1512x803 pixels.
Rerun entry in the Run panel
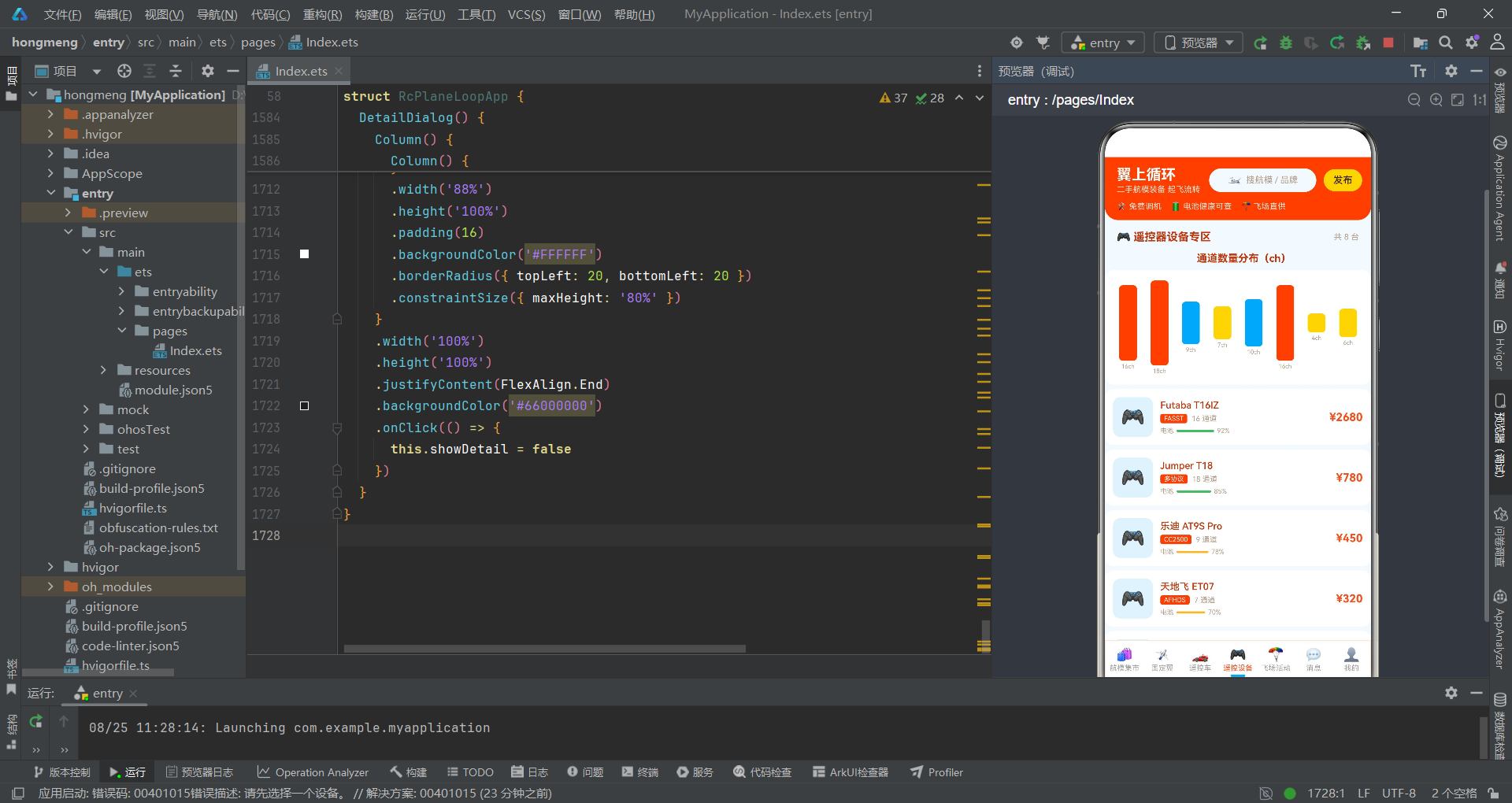36,721
